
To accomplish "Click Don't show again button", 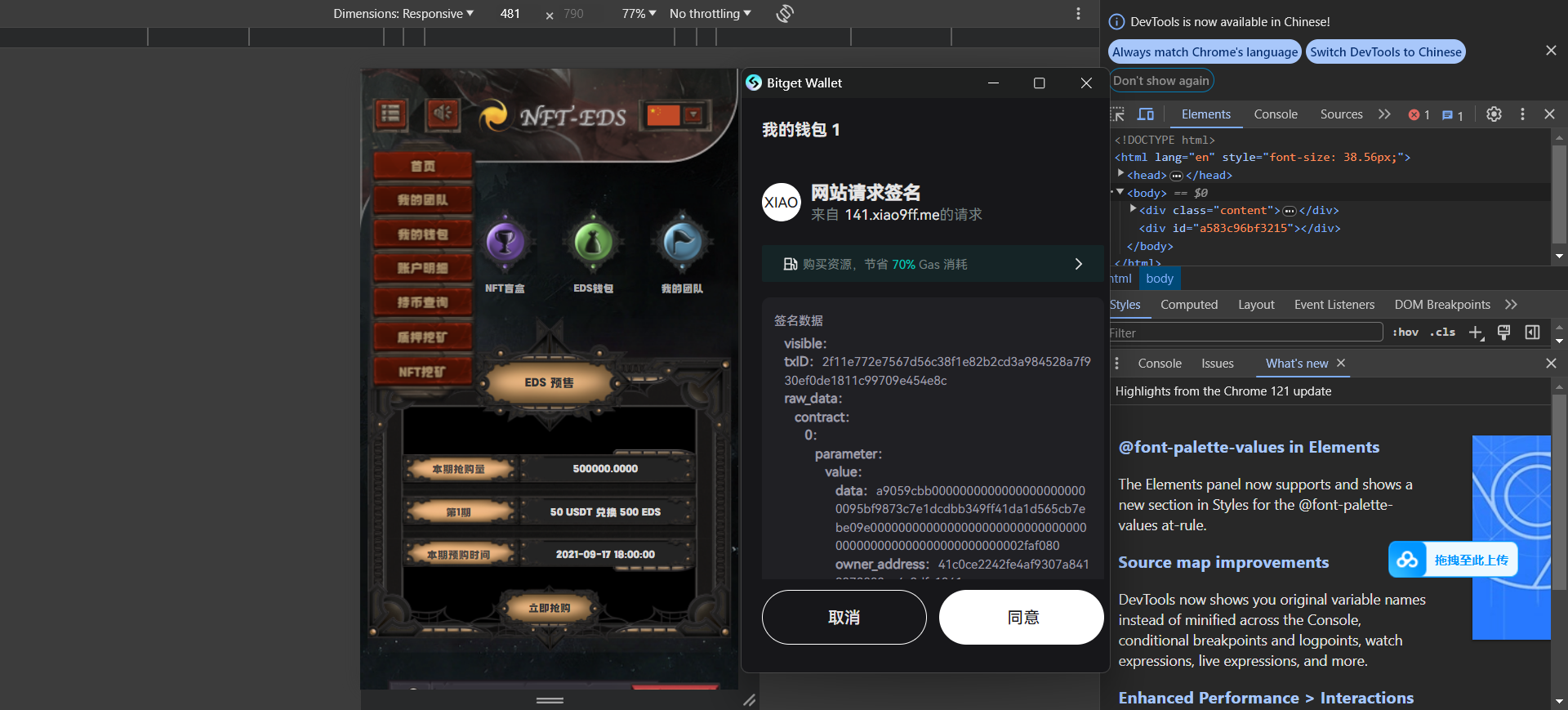I will 1160,81.
